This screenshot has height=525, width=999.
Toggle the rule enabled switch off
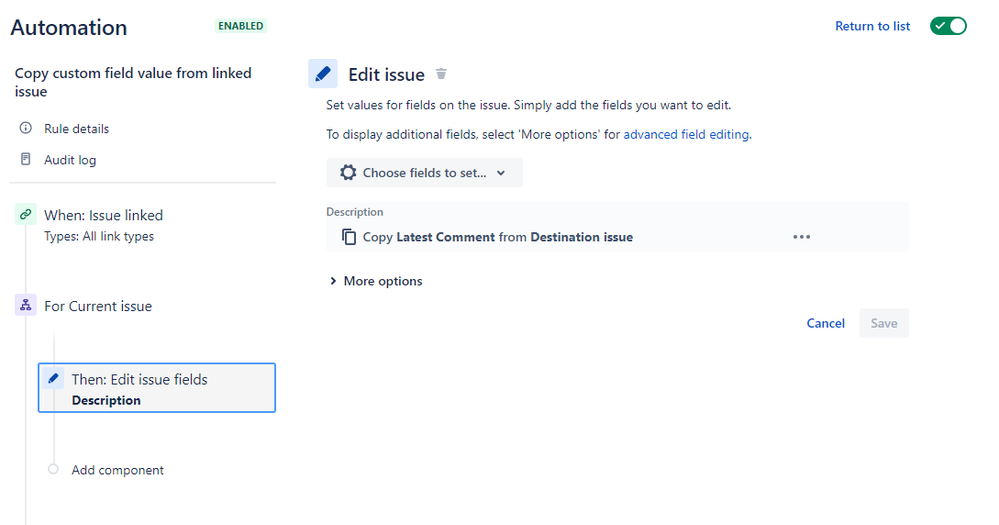[948, 26]
